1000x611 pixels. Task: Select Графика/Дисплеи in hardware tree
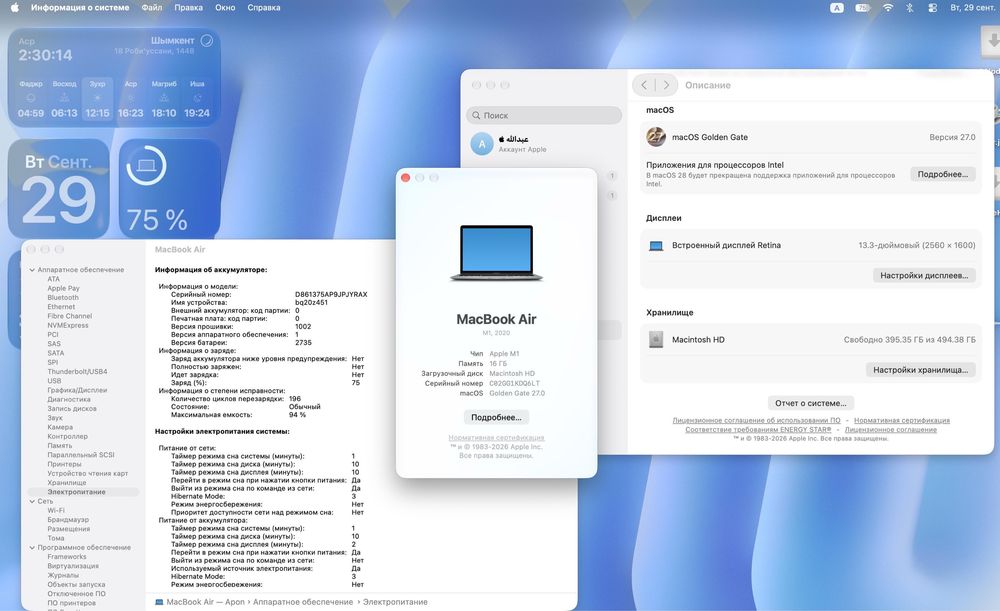point(77,390)
